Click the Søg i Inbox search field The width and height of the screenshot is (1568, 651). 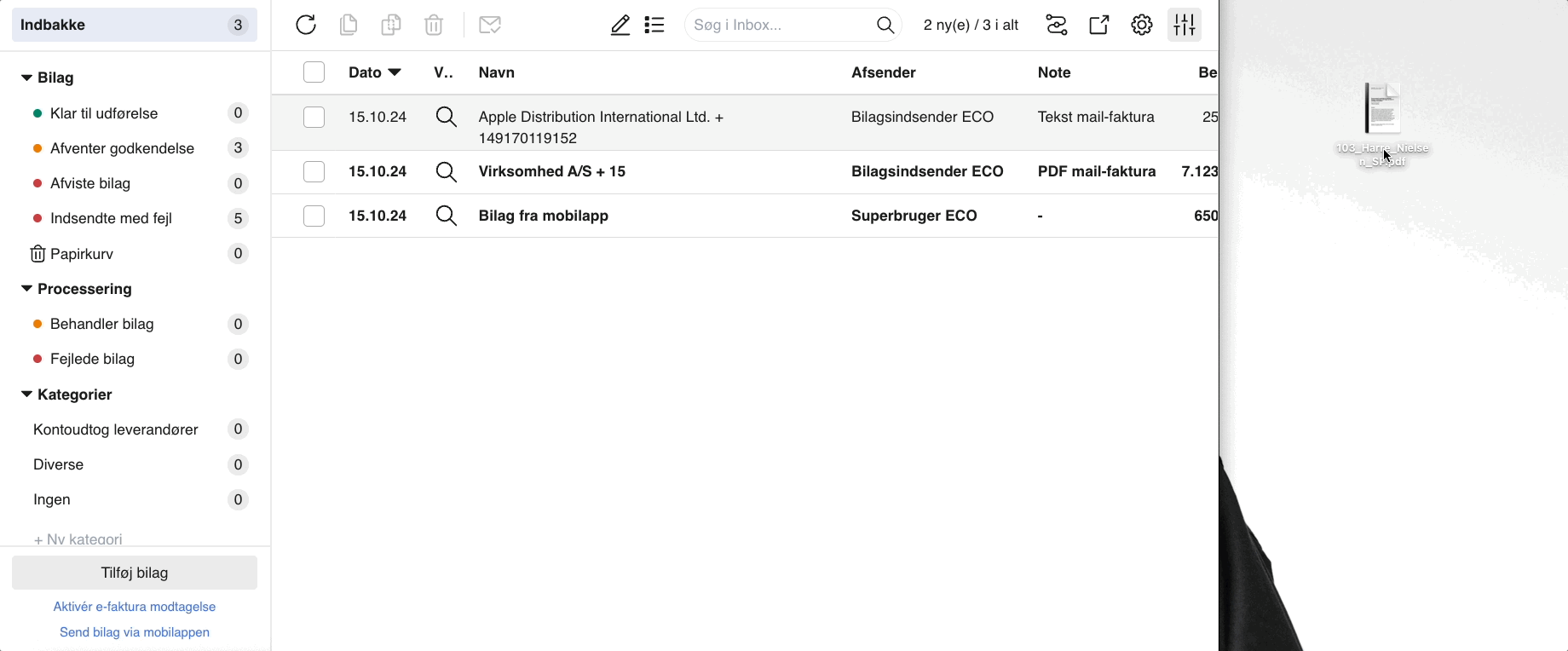point(780,26)
